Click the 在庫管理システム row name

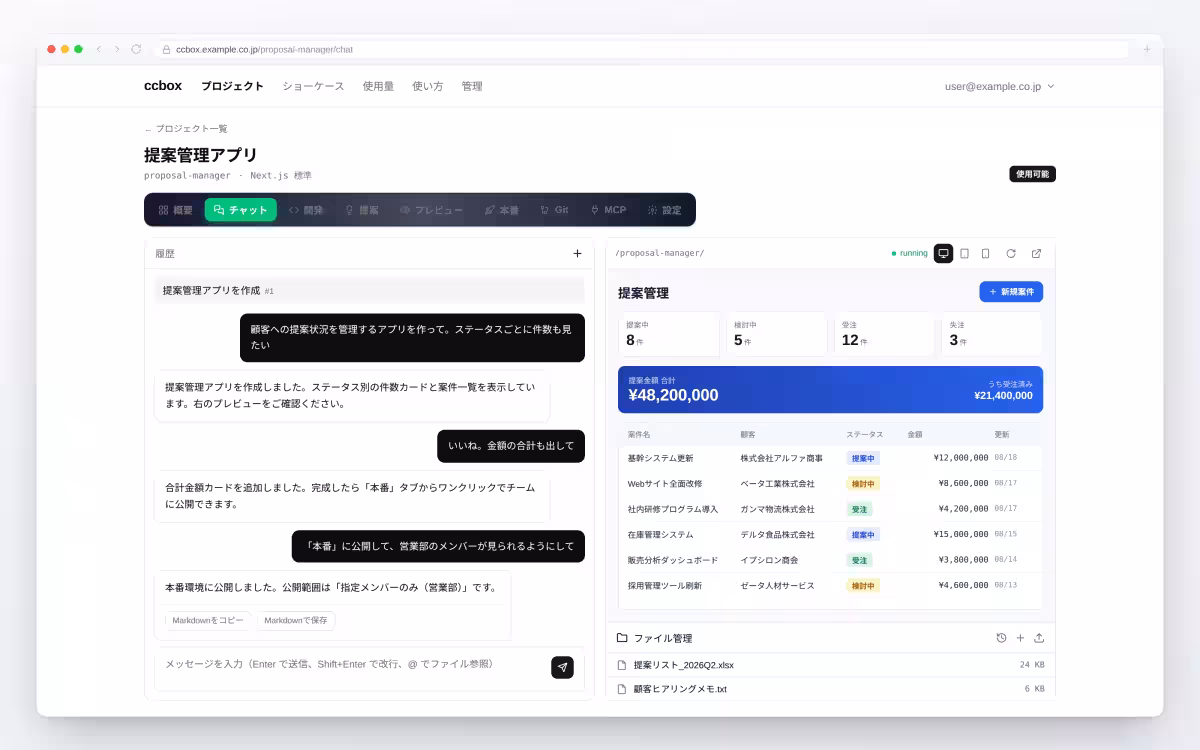coord(660,535)
